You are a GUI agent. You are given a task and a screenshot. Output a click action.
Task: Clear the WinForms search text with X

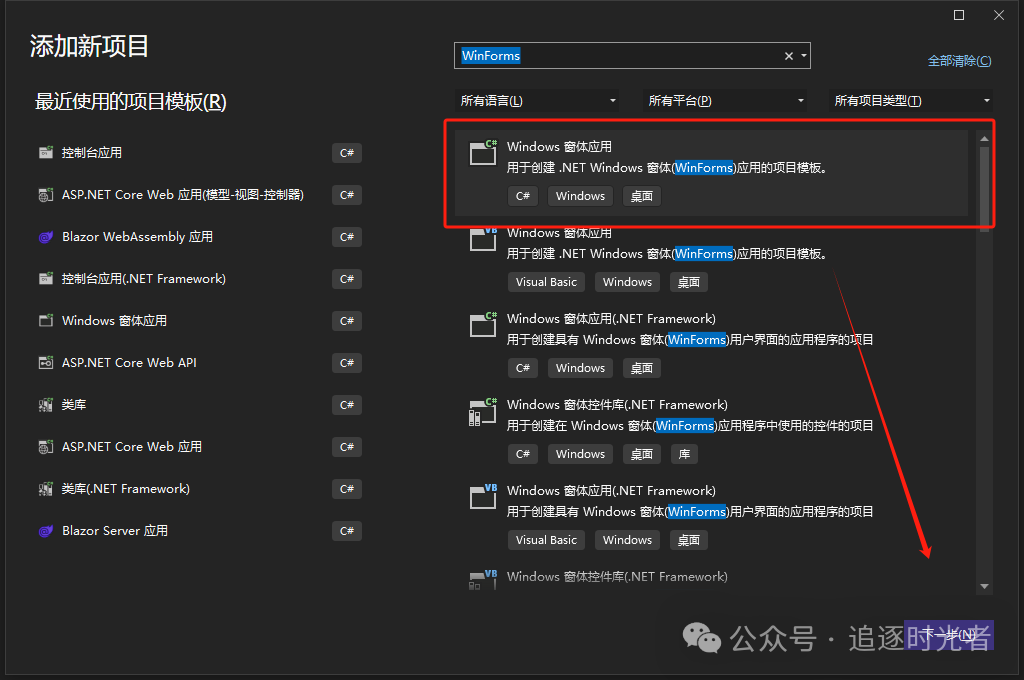788,57
